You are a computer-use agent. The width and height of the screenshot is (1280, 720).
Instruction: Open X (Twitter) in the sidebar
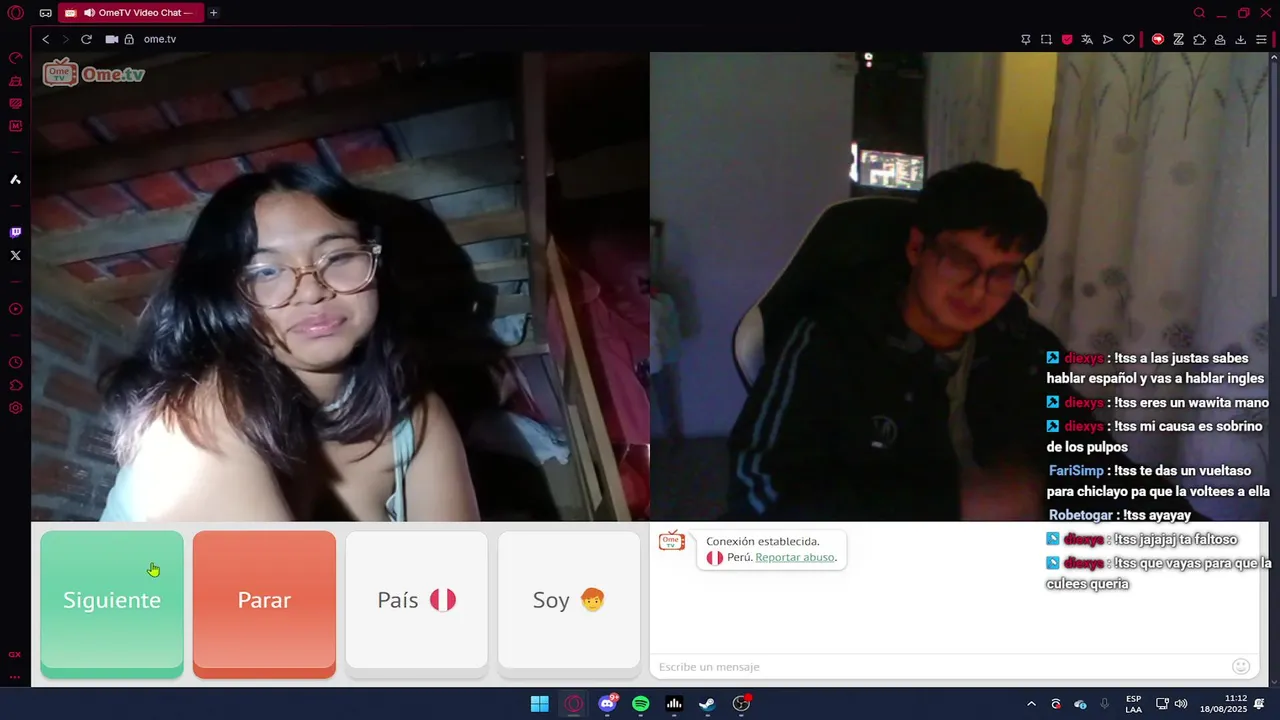(15, 255)
